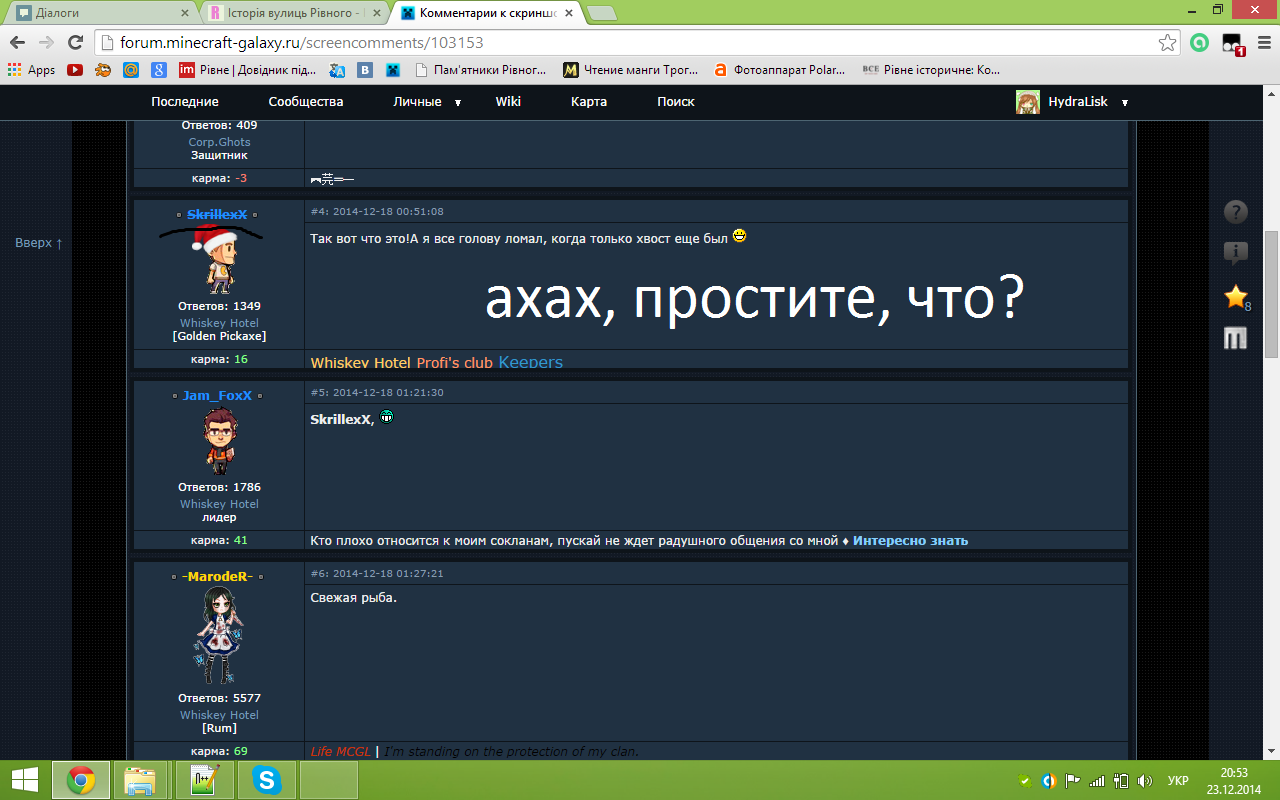Bookmark the page with the star icon

(x=1167, y=43)
